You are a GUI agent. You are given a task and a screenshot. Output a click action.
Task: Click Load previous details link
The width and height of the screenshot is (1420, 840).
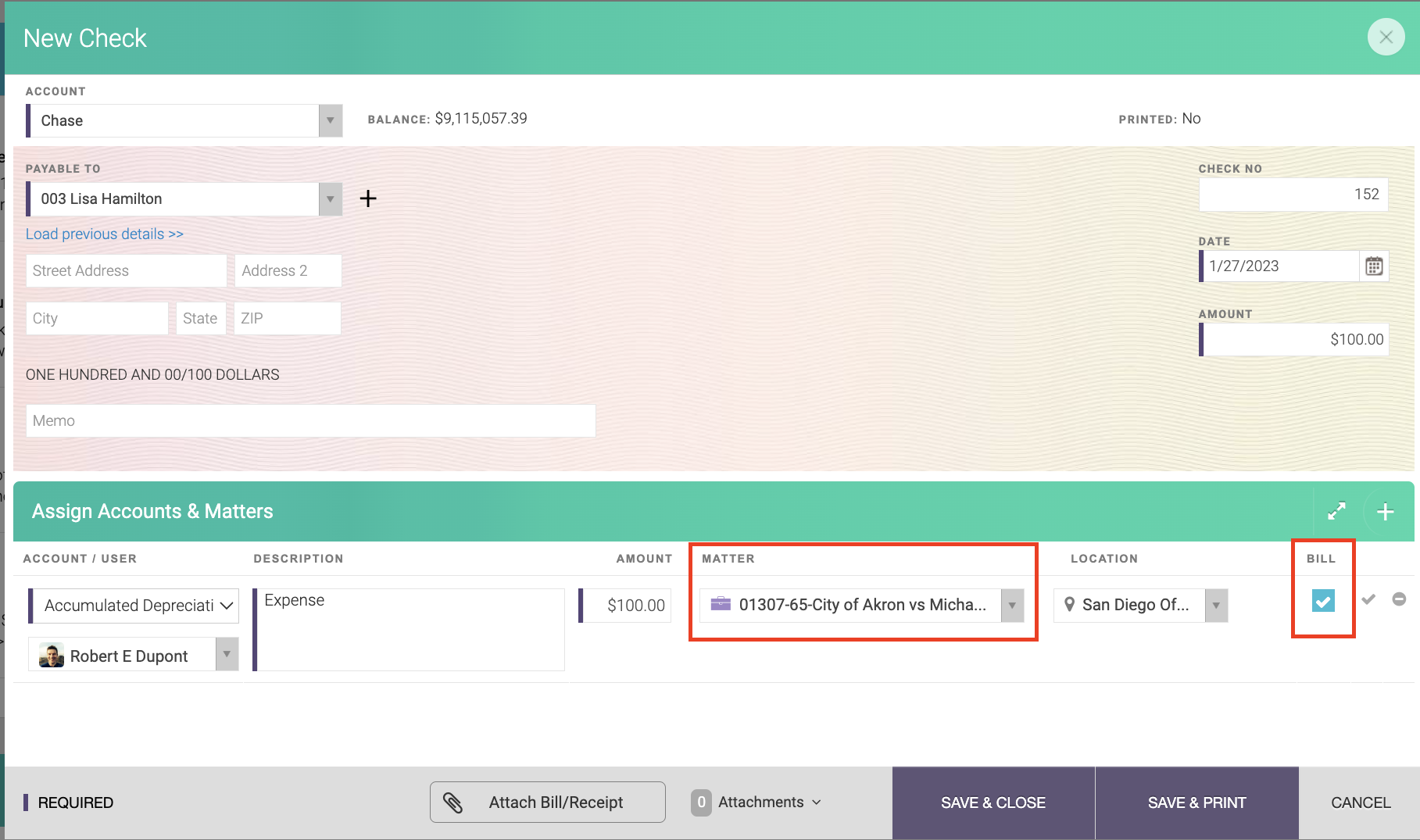(105, 234)
